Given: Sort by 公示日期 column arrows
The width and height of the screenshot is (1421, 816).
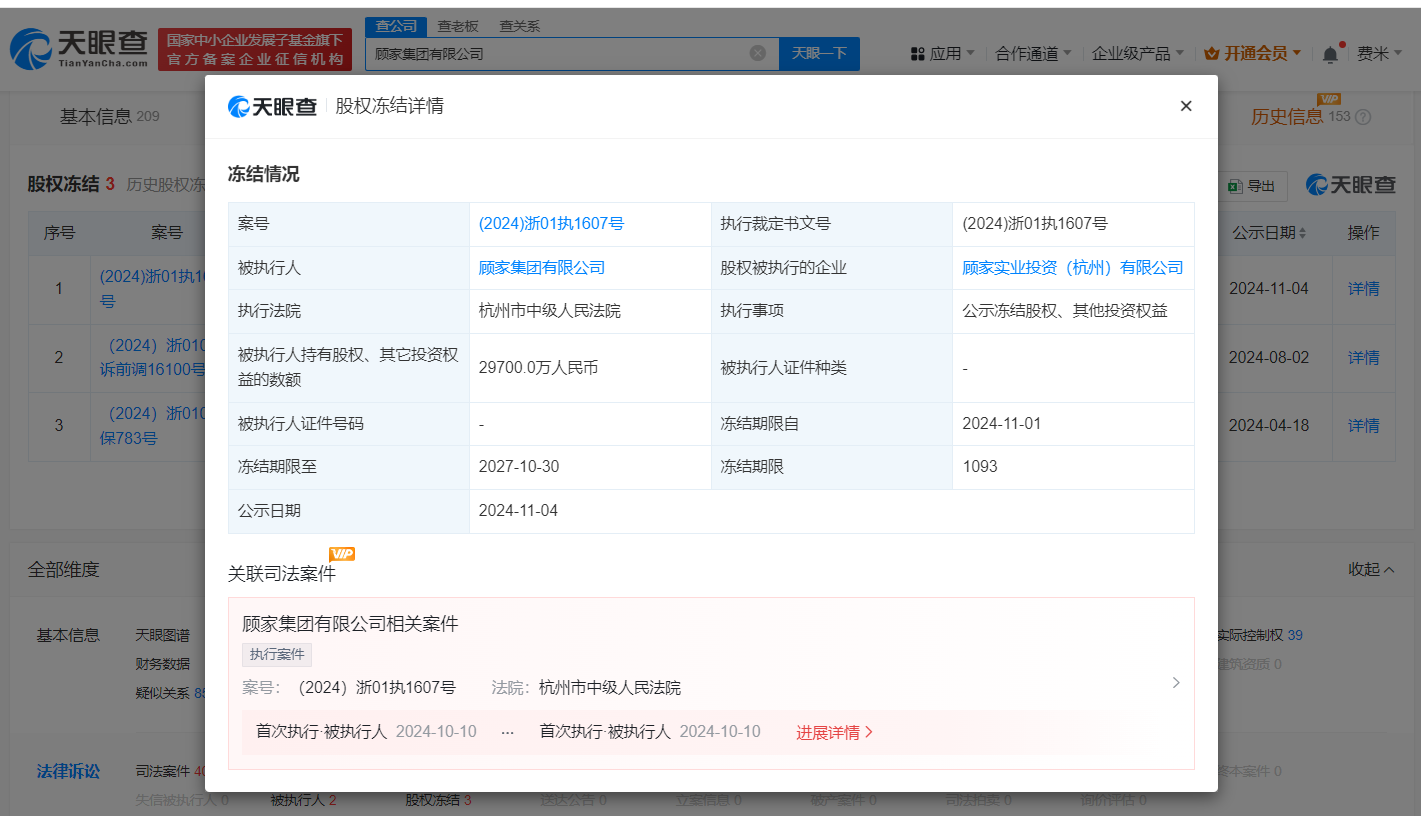Looking at the screenshot, I should point(1303,233).
